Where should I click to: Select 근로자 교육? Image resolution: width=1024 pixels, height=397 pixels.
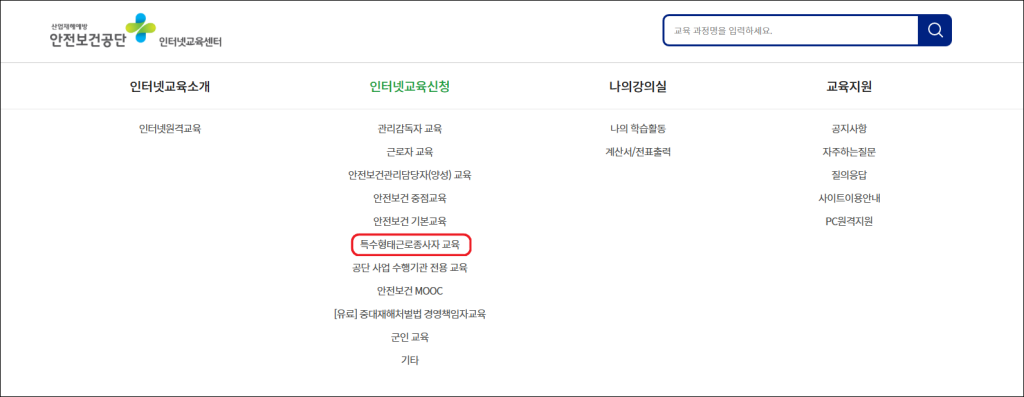coord(409,152)
